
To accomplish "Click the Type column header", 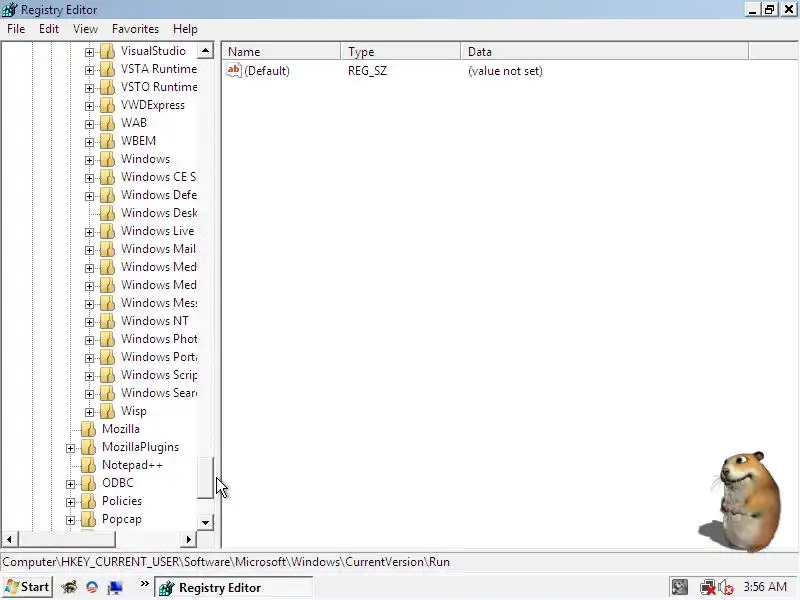I will [x=401, y=52].
